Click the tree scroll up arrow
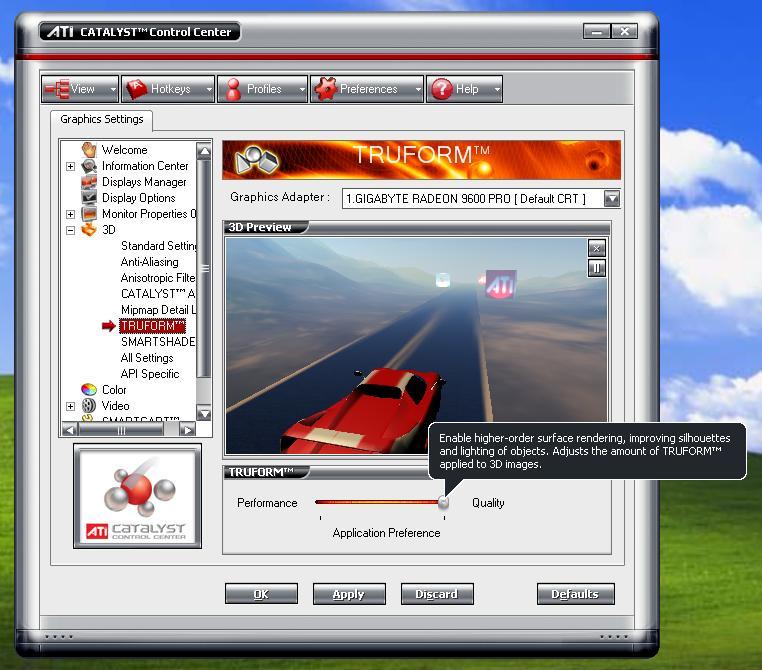The height and width of the screenshot is (670, 762). pos(205,151)
